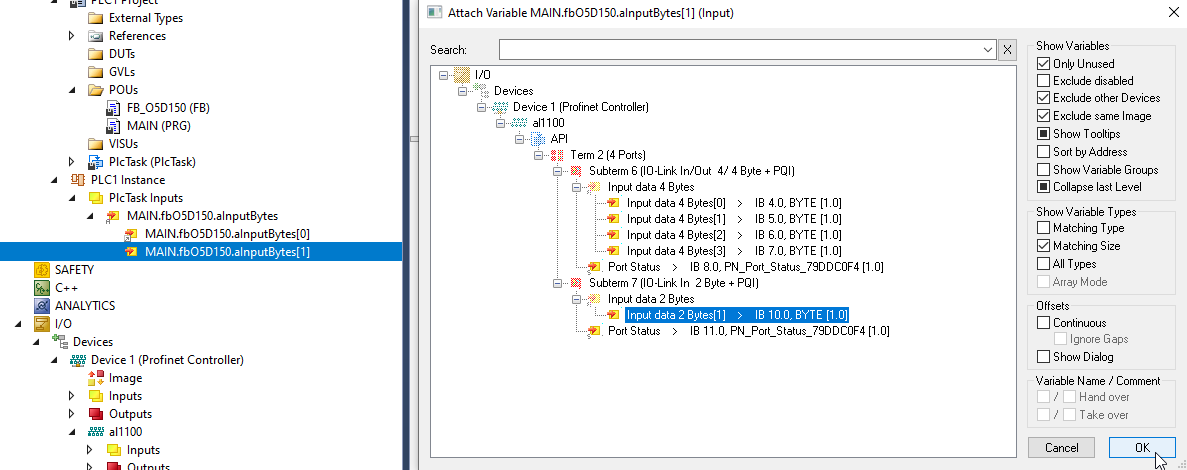This screenshot has height=470, width=1187.
Task: Click the Cancel button
Action: click(x=1061, y=447)
